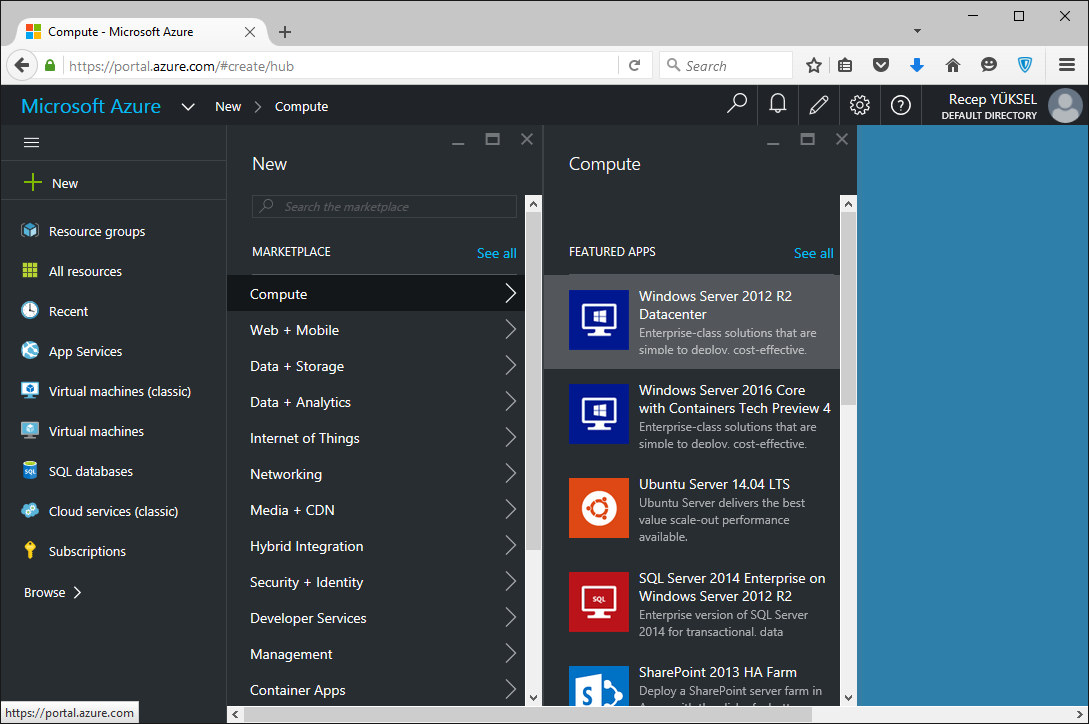Viewport: 1089px width, 724px height.
Task: Open the help question mark icon
Action: [901, 105]
